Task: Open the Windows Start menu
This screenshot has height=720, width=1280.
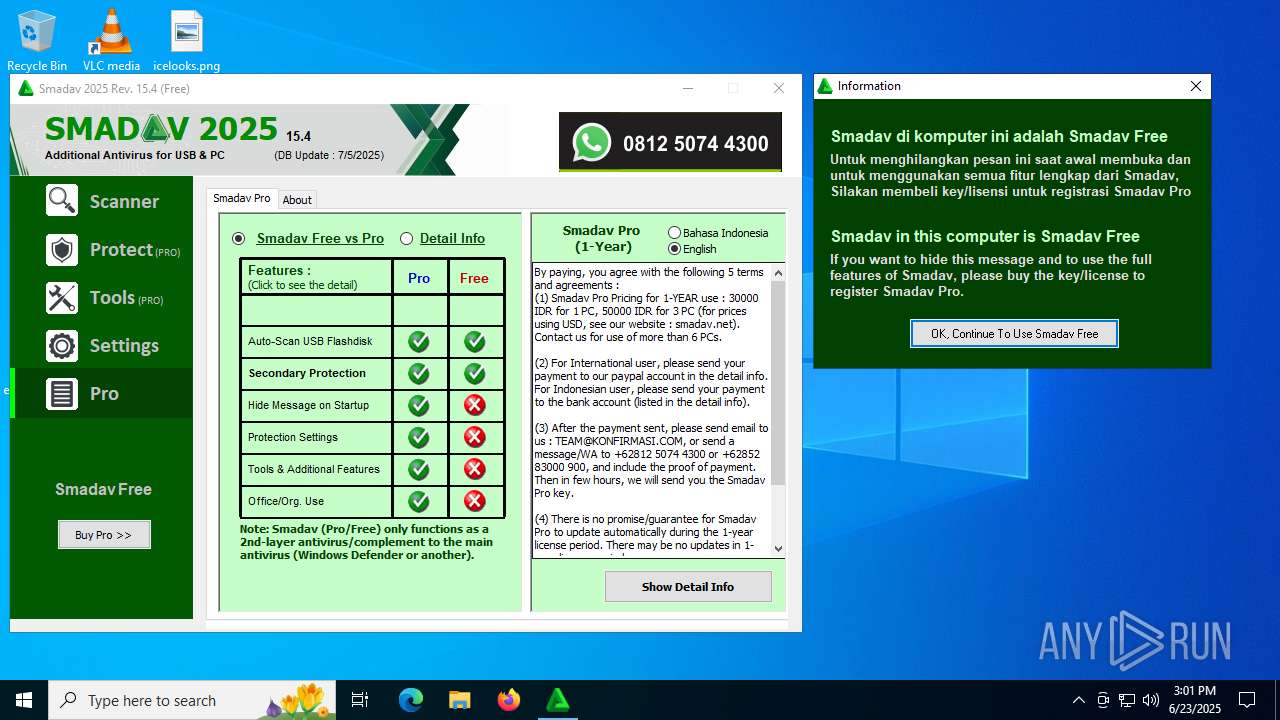Action: pyautogui.click(x=24, y=700)
